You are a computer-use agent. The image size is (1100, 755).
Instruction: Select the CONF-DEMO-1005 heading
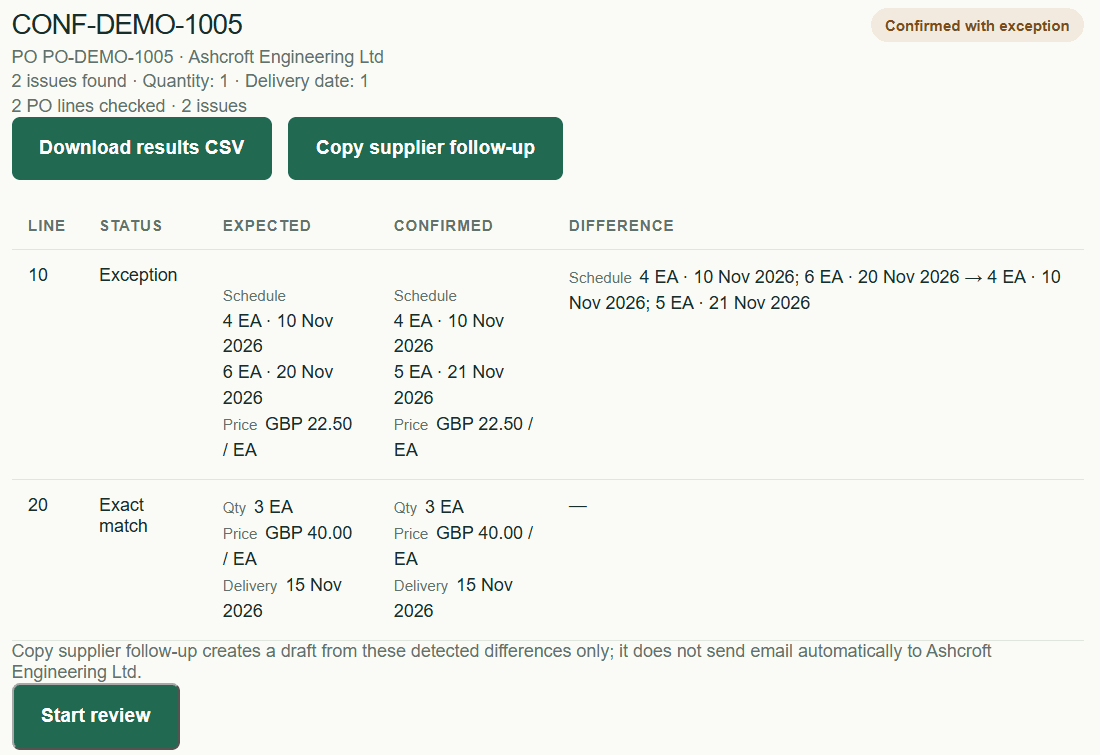point(127,25)
